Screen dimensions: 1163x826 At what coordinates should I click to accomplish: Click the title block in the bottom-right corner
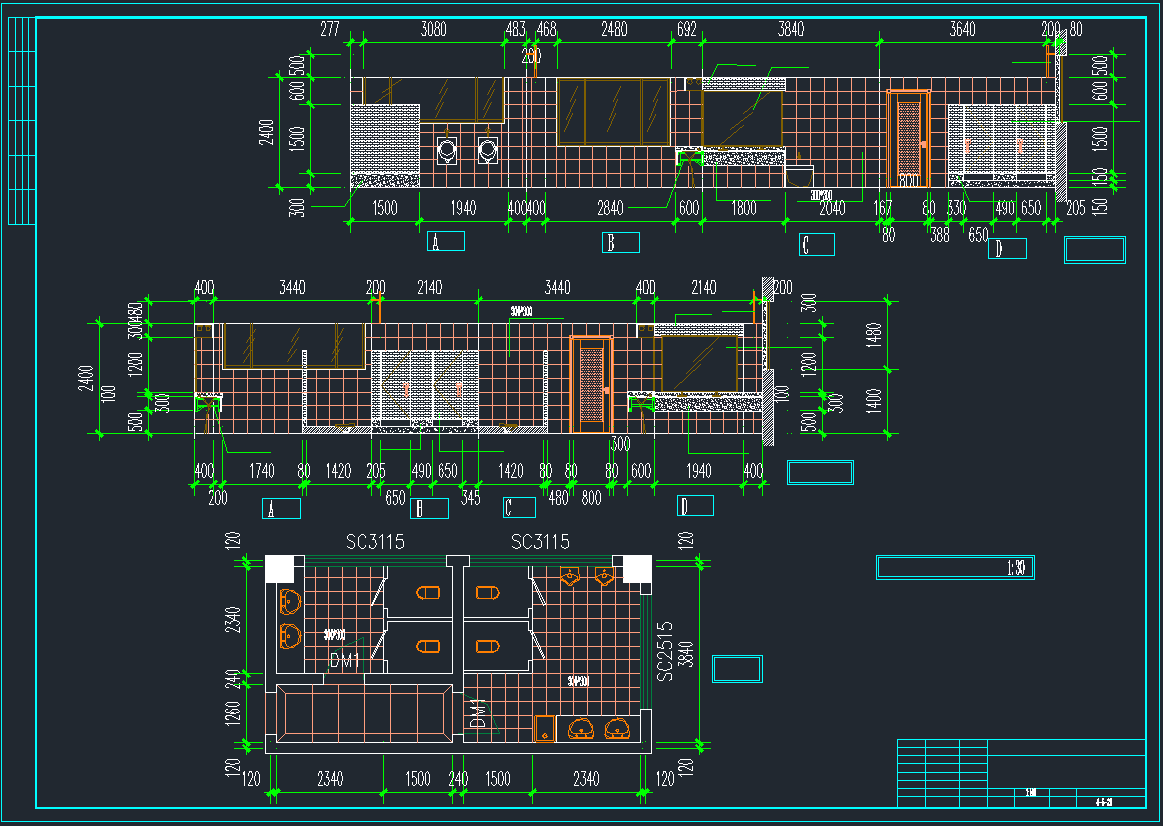coord(1021,773)
